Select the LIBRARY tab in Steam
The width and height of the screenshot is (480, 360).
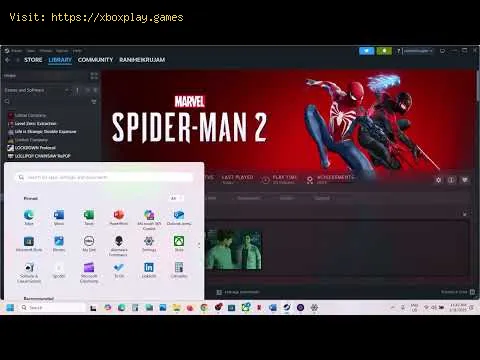point(60,60)
